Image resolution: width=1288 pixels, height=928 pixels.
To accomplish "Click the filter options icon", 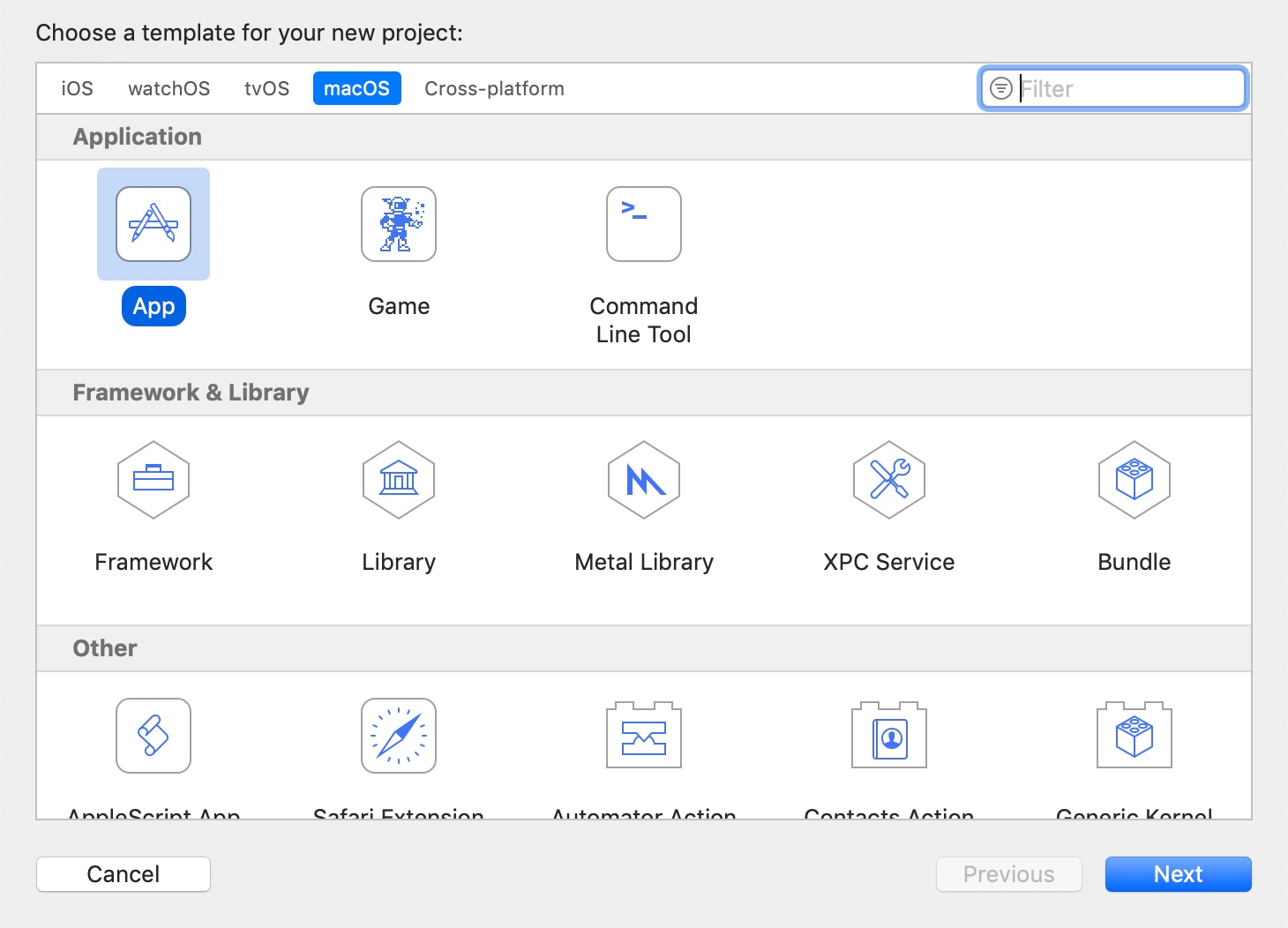I will click(x=1001, y=88).
